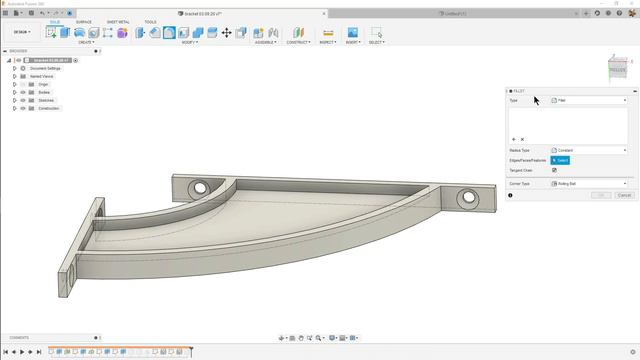Click timeline Play button
This screenshot has height=360, width=640.
[22, 352]
